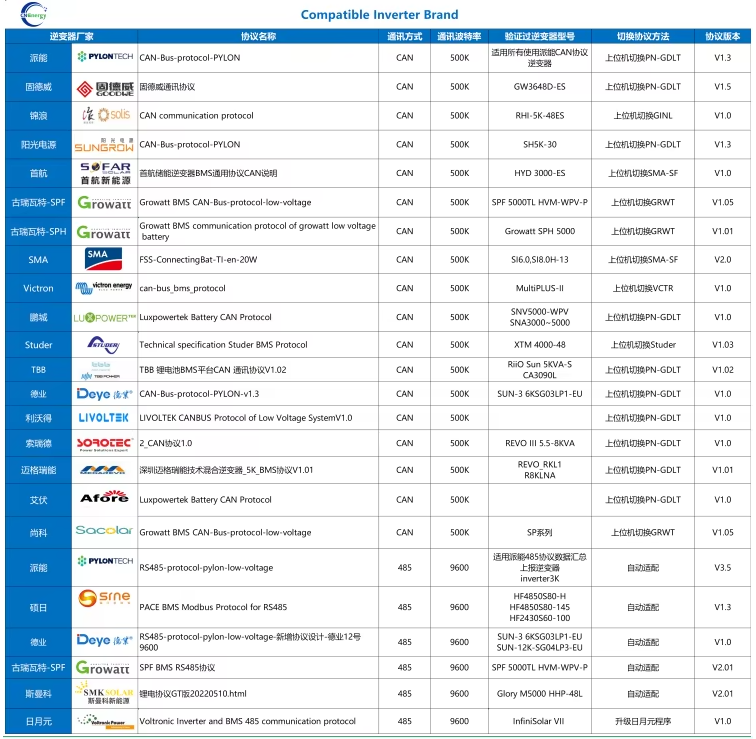The image size is (756, 739).
Task: Click the Afore logo
Action: click(x=104, y=499)
